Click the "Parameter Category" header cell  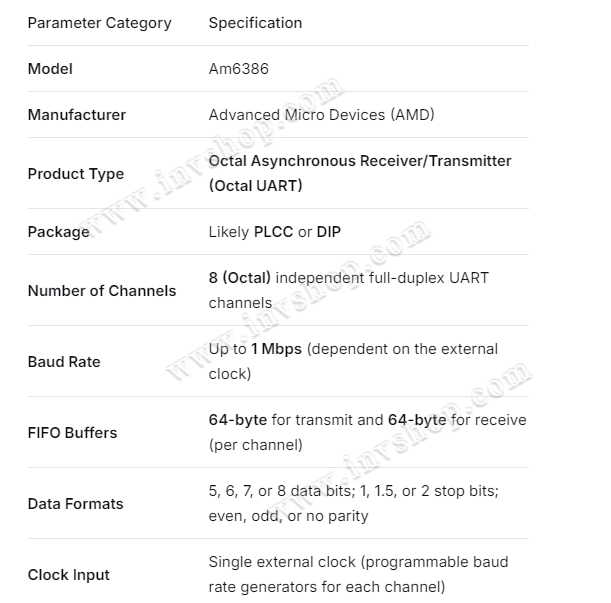[99, 23]
